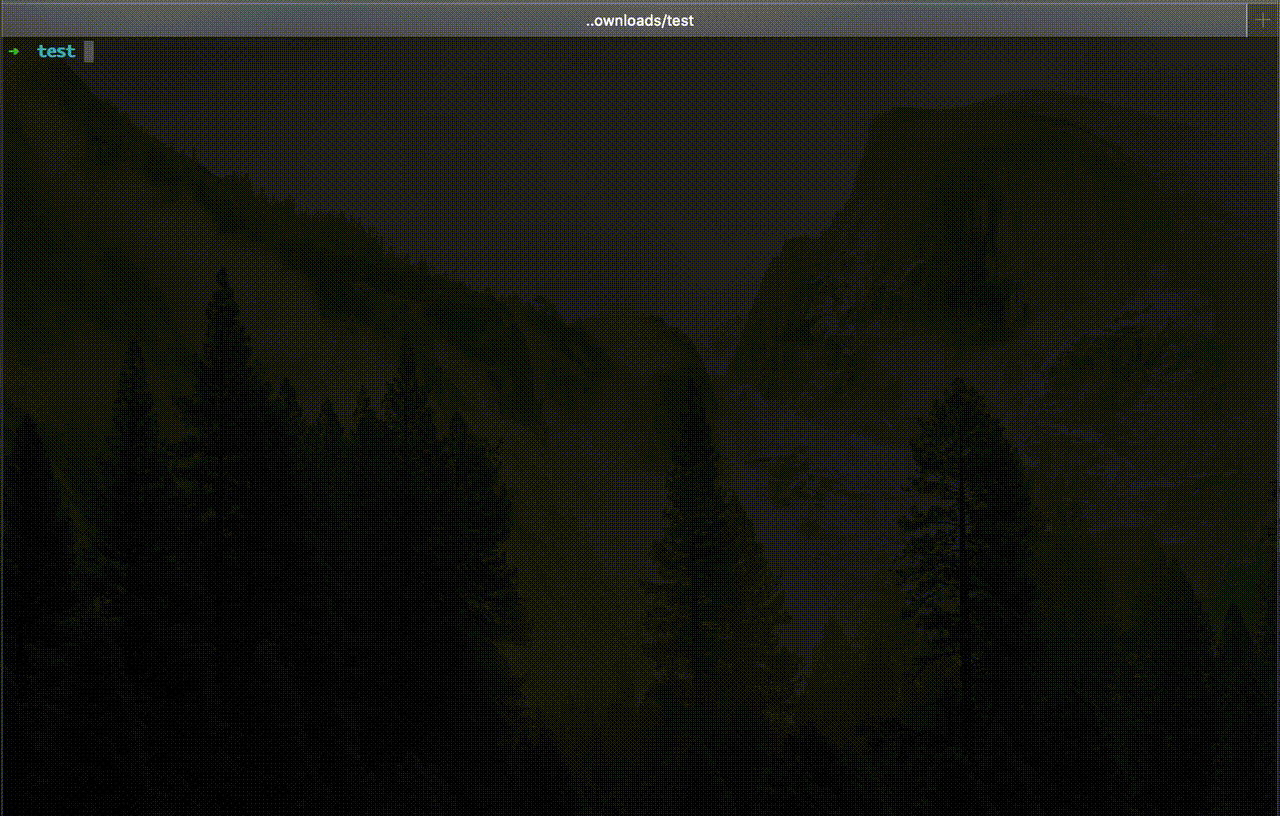Screen dimensions: 1280x816
Task: Click the green prompt arrow
Action: (x=13, y=51)
